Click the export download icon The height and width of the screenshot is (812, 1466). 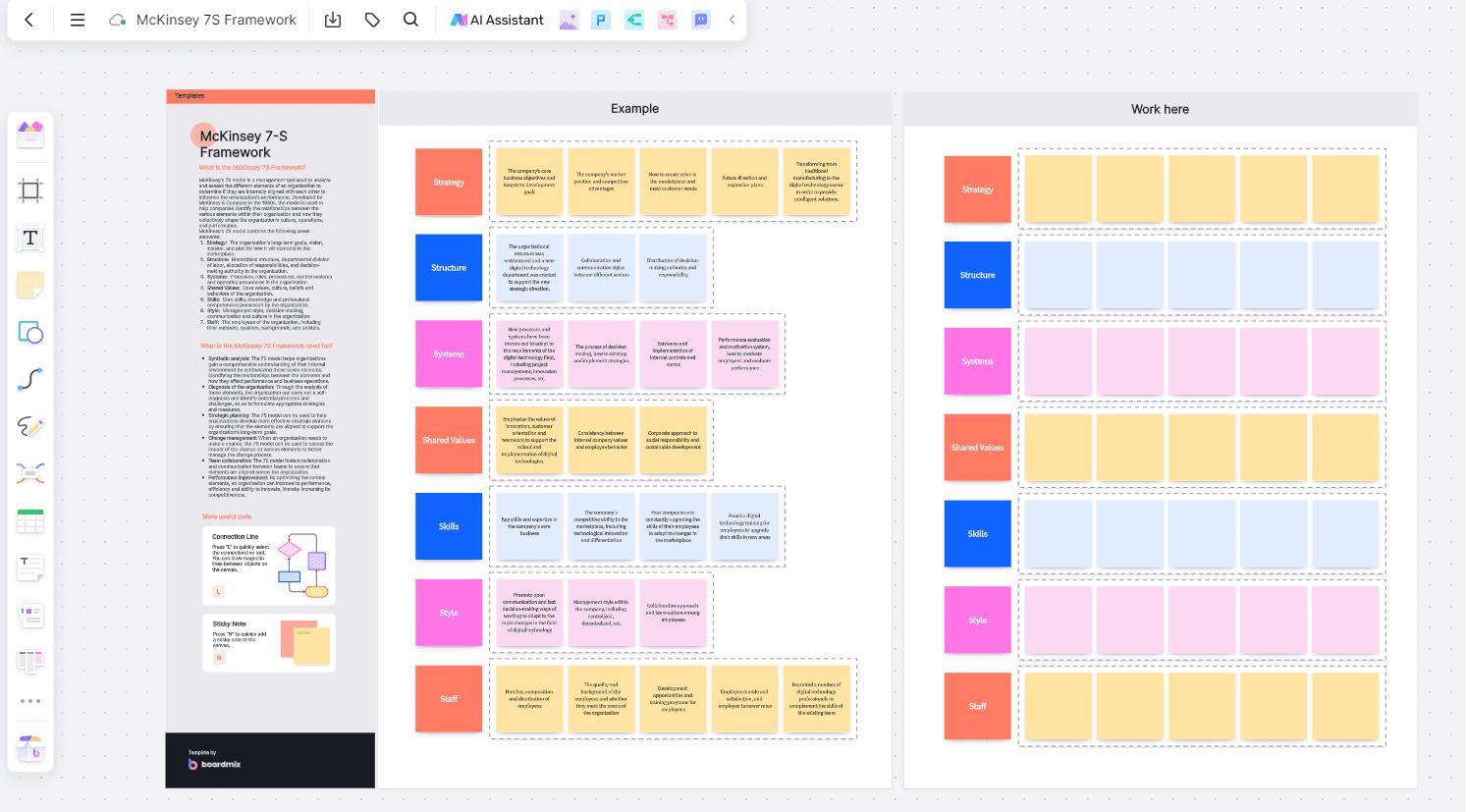[x=333, y=20]
